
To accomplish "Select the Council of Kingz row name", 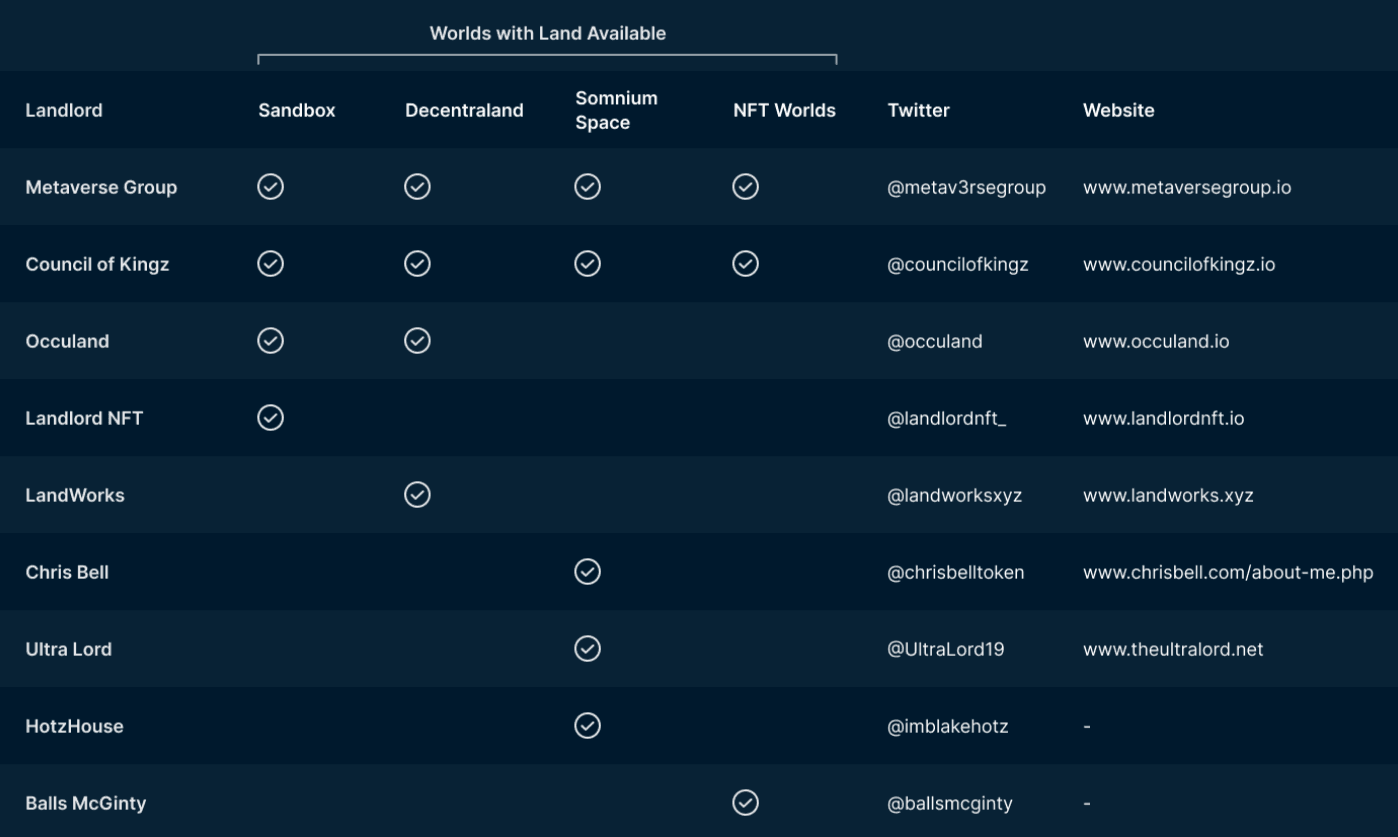I will 97,263.
